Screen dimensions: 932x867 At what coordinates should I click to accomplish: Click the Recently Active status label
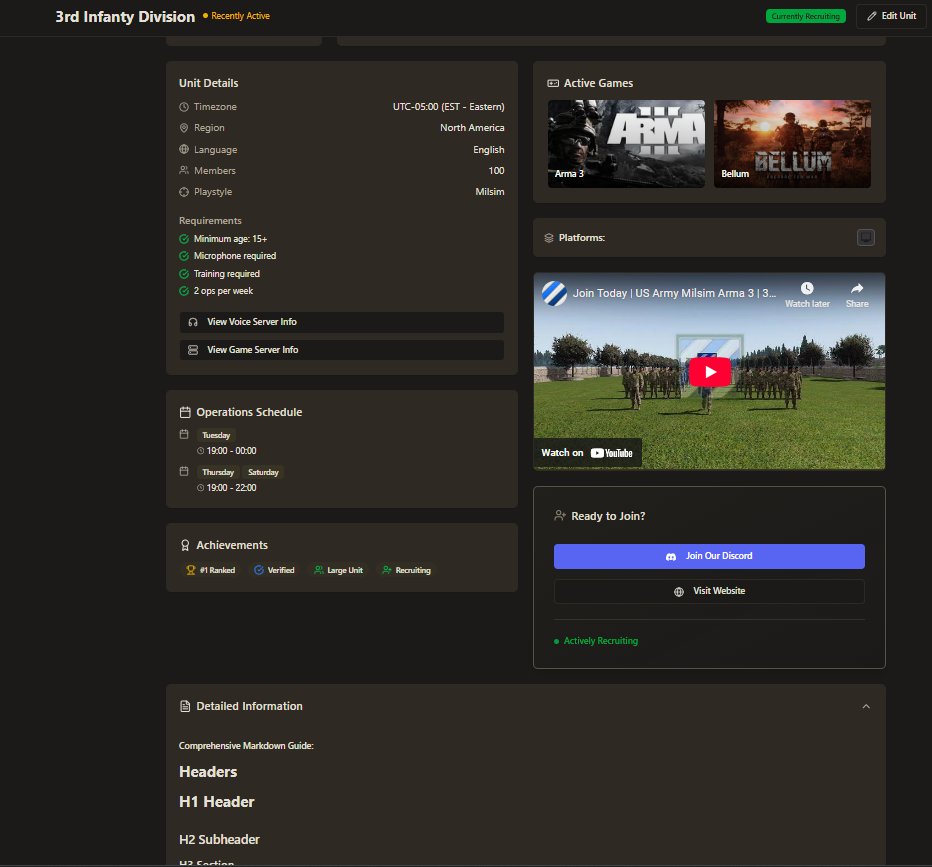[x=240, y=16]
